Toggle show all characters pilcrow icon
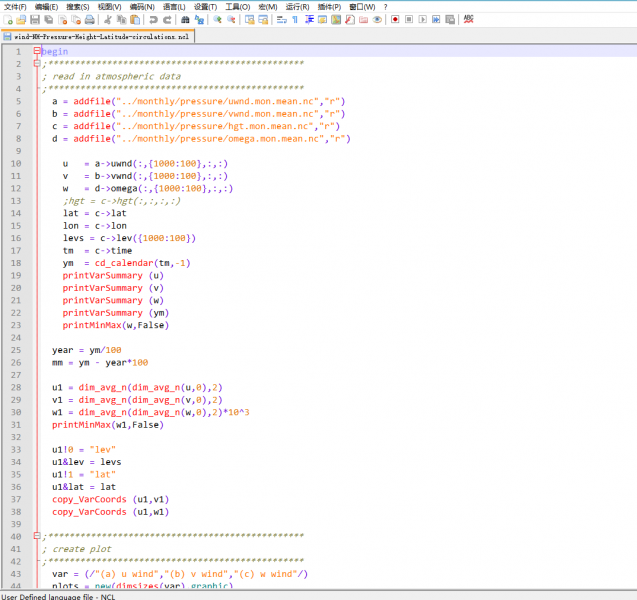The height and width of the screenshot is (600, 637). (295, 20)
